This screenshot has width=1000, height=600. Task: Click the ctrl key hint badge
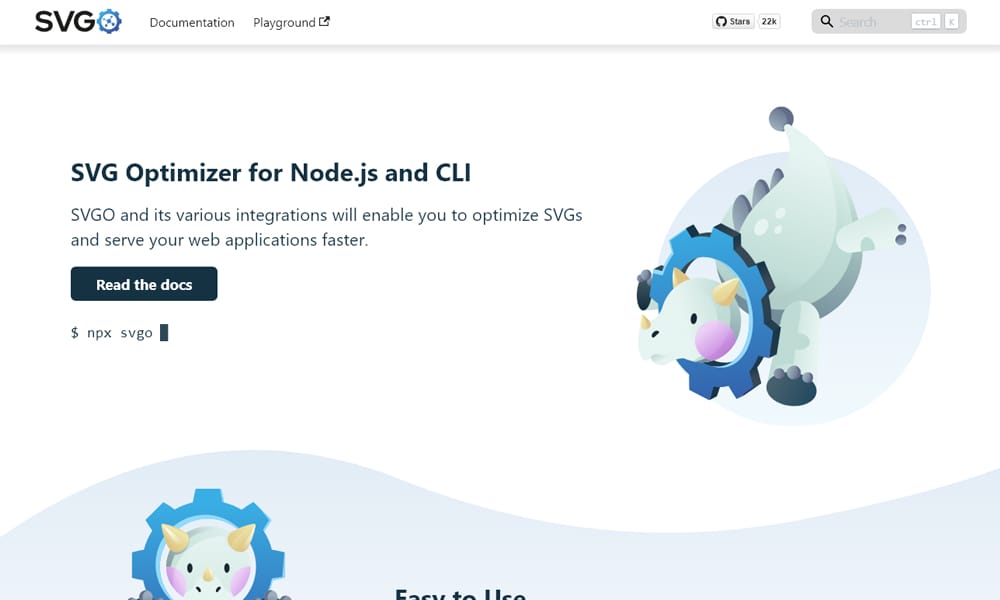(925, 22)
